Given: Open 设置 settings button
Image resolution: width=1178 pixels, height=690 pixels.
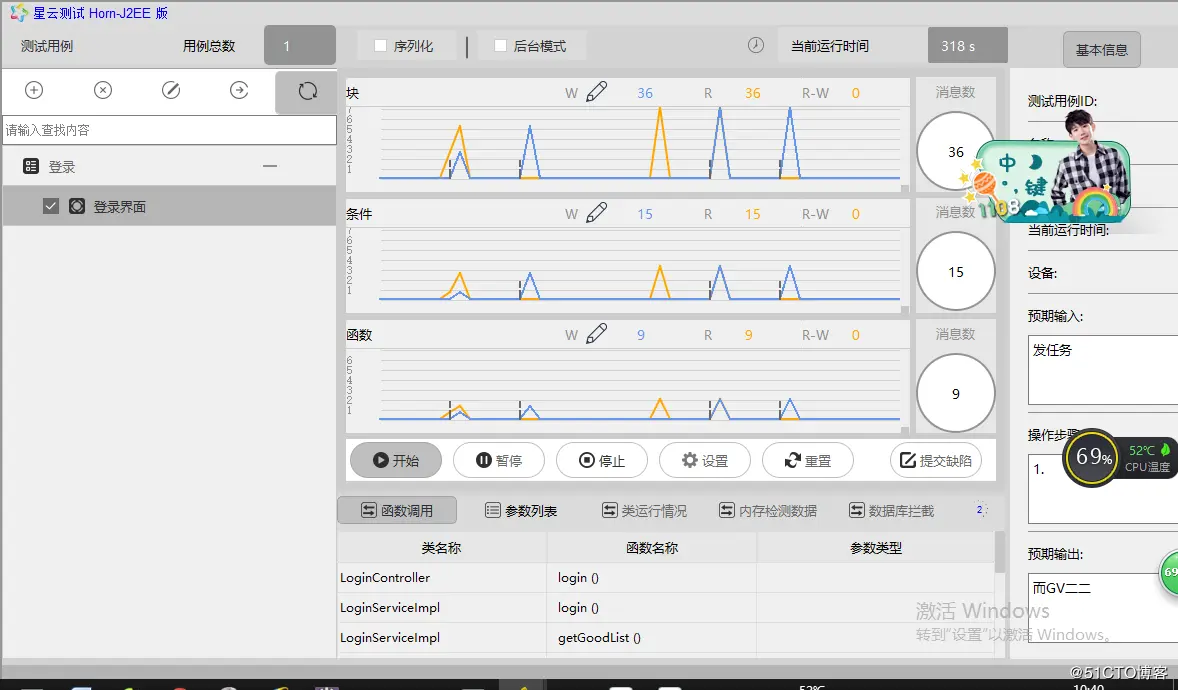Looking at the screenshot, I should (x=705, y=460).
